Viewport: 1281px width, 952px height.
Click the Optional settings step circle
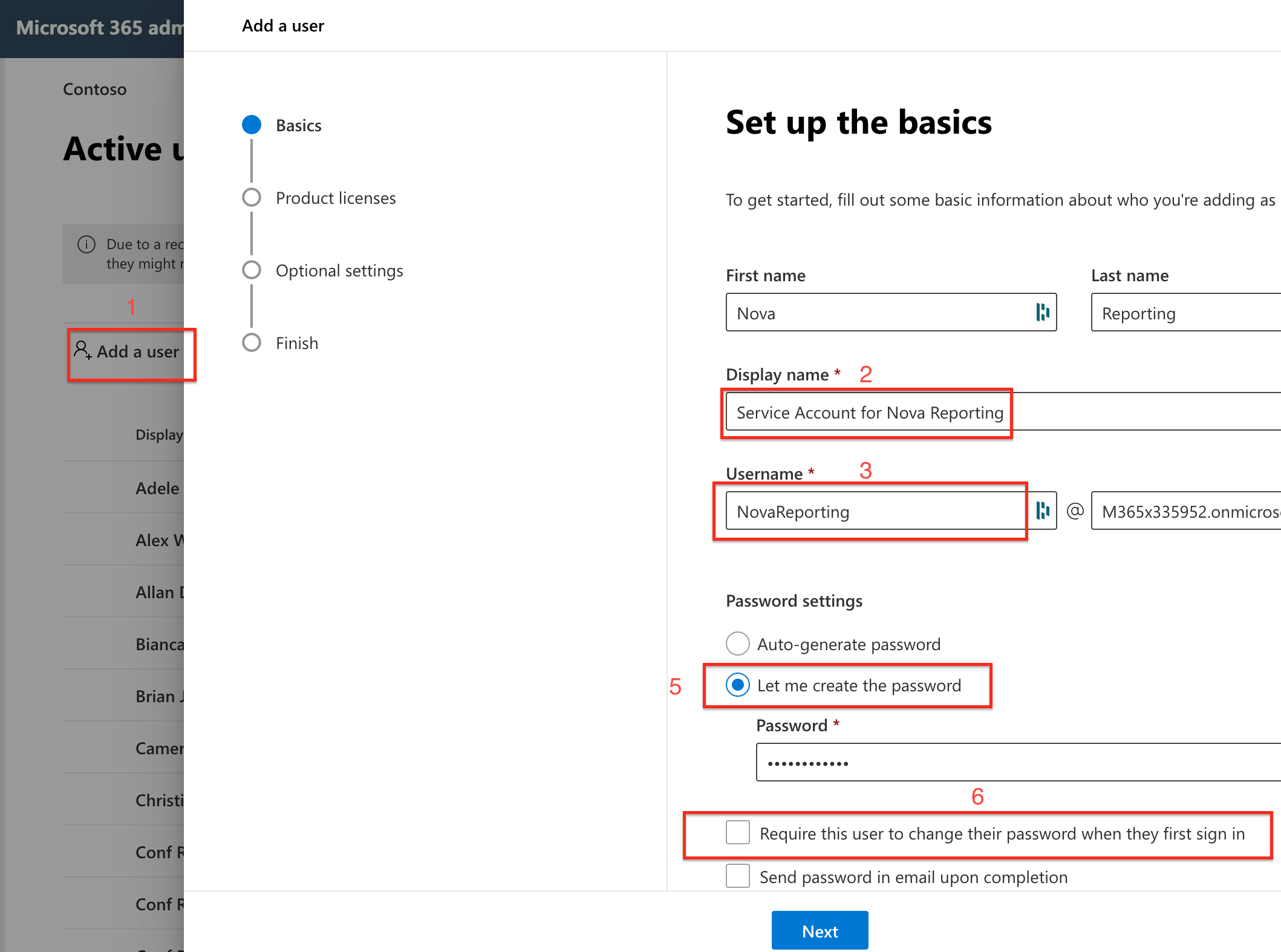click(x=252, y=270)
